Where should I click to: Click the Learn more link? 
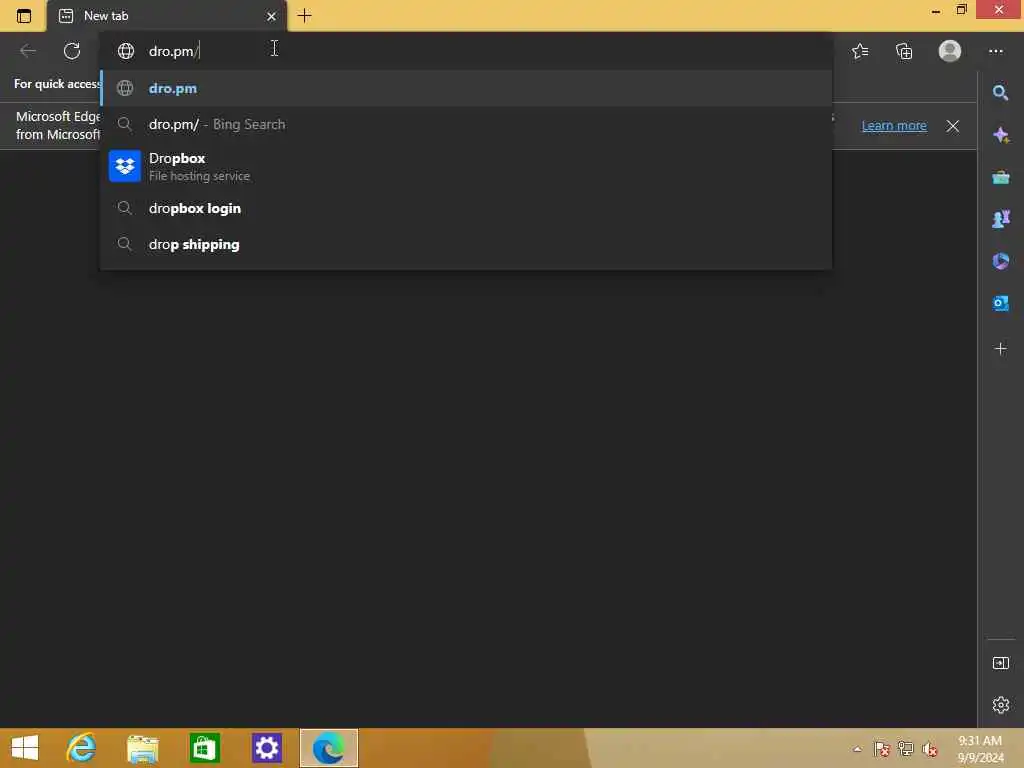point(894,125)
